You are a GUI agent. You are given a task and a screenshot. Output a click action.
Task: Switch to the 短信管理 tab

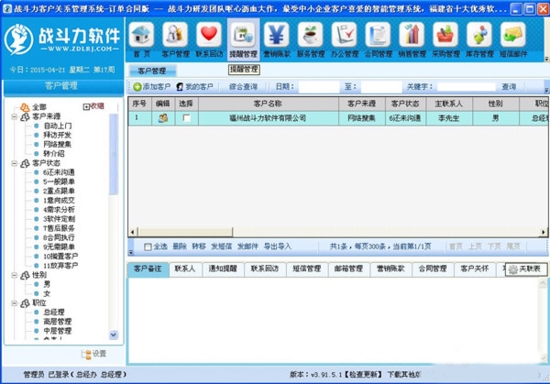pos(307,269)
